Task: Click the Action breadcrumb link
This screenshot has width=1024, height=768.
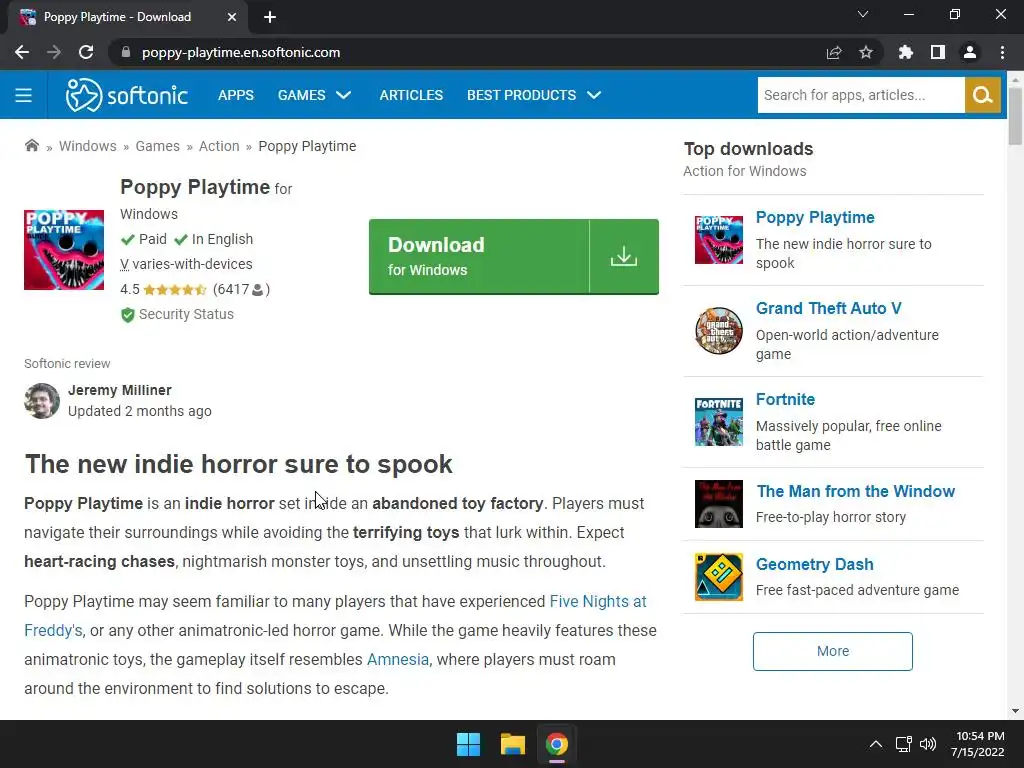Action: pos(219,146)
